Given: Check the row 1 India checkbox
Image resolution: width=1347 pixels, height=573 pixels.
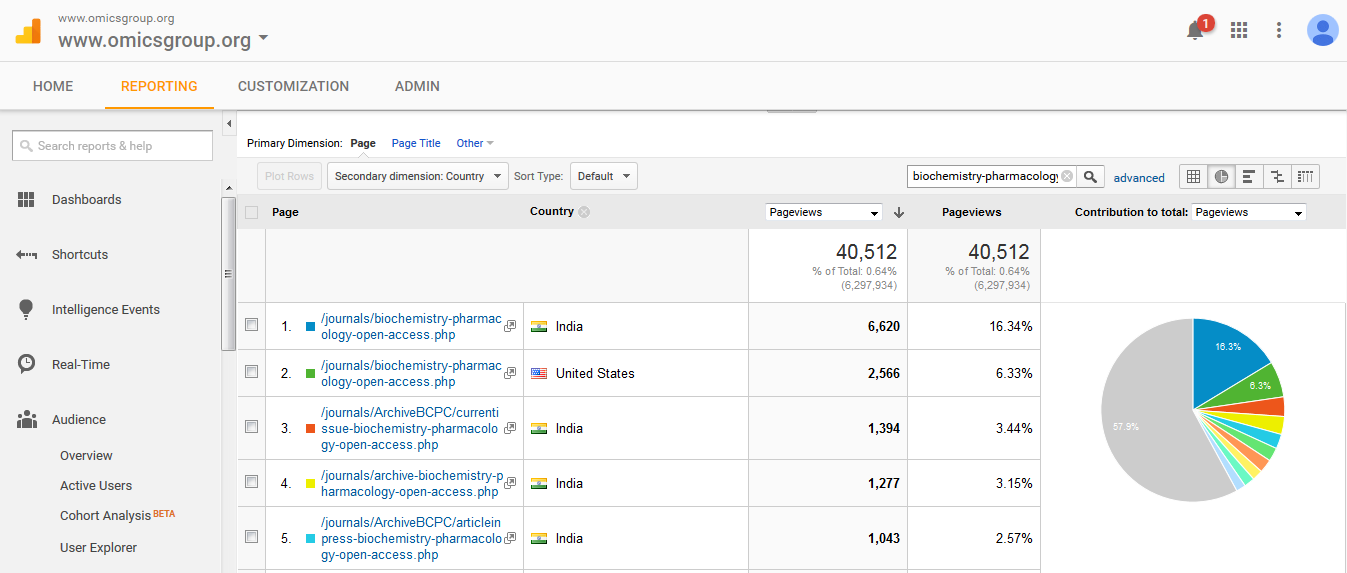Looking at the screenshot, I should tap(251, 325).
